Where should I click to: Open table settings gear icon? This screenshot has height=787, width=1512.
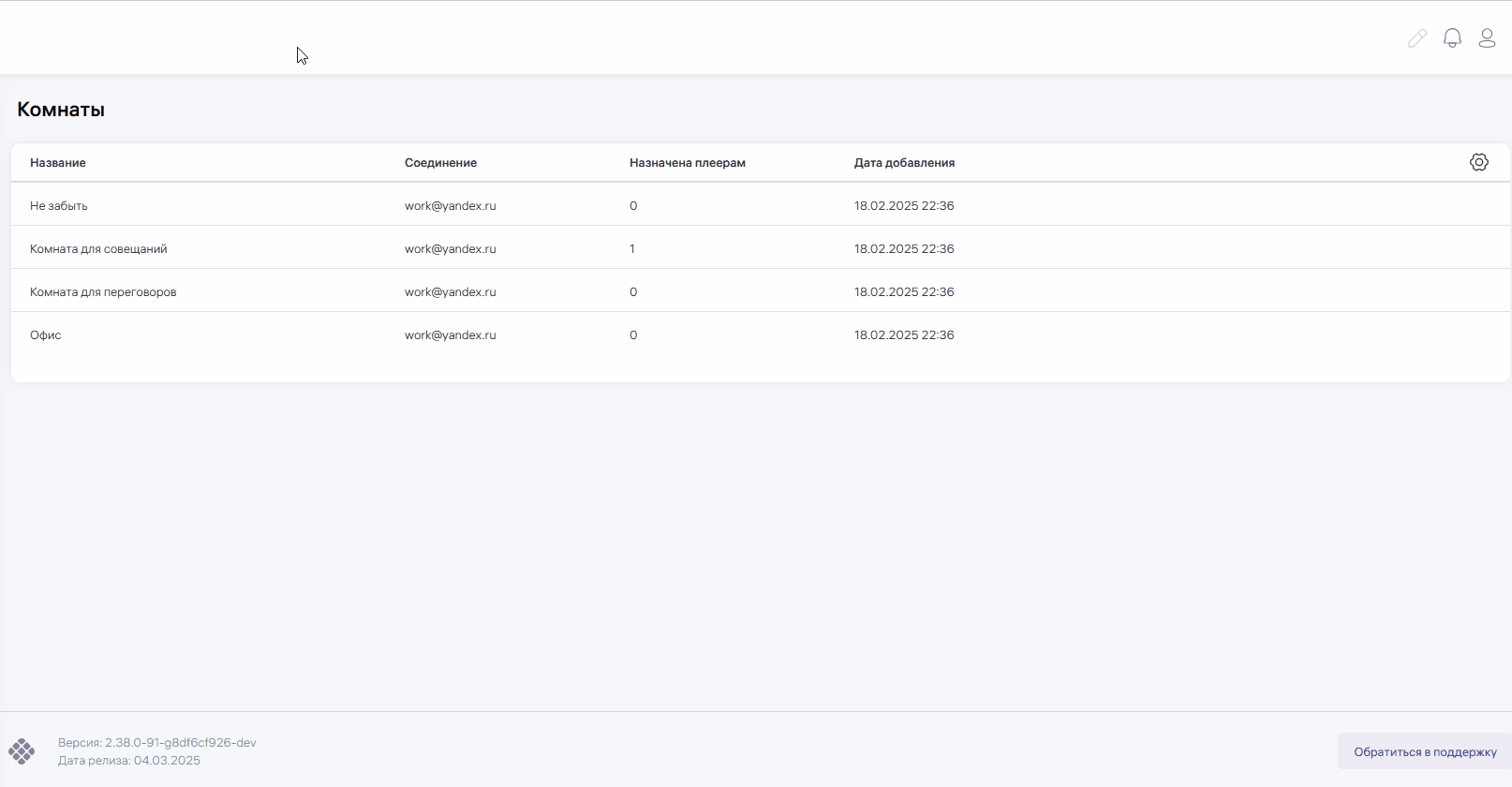click(x=1478, y=162)
